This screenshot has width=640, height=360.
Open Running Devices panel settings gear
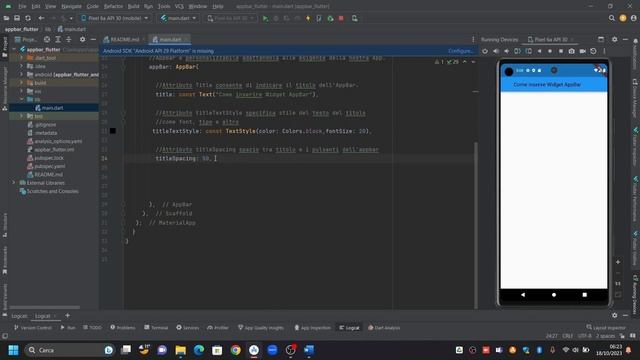tap(615, 39)
